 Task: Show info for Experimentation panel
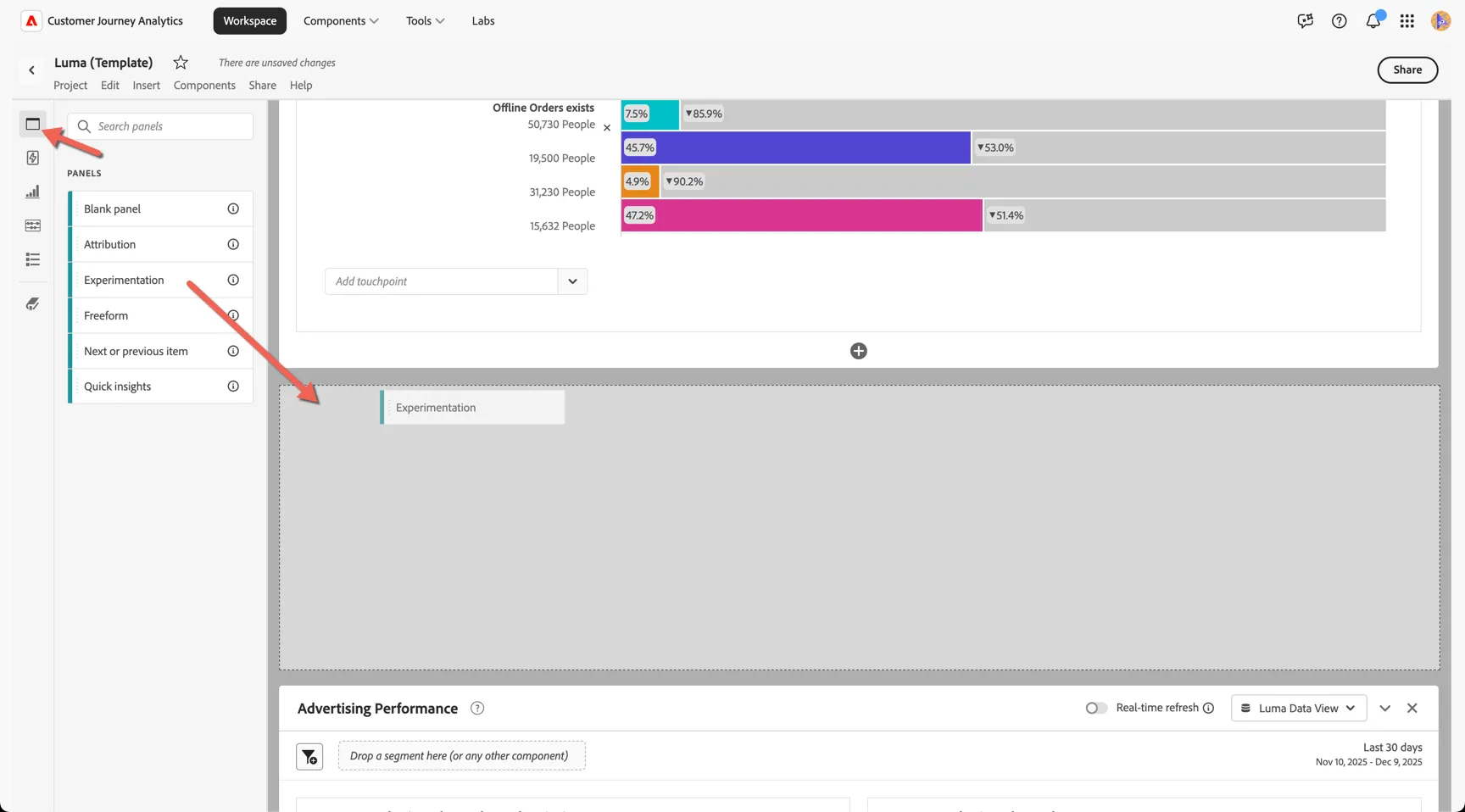tap(233, 280)
